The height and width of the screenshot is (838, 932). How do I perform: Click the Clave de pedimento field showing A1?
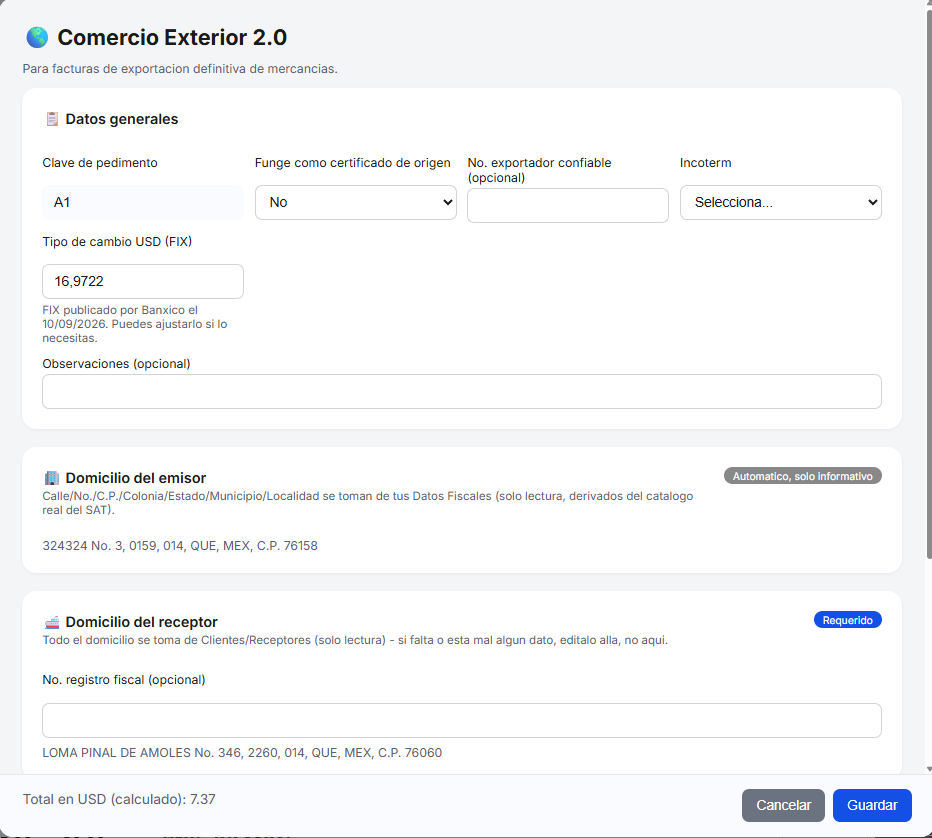143,202
